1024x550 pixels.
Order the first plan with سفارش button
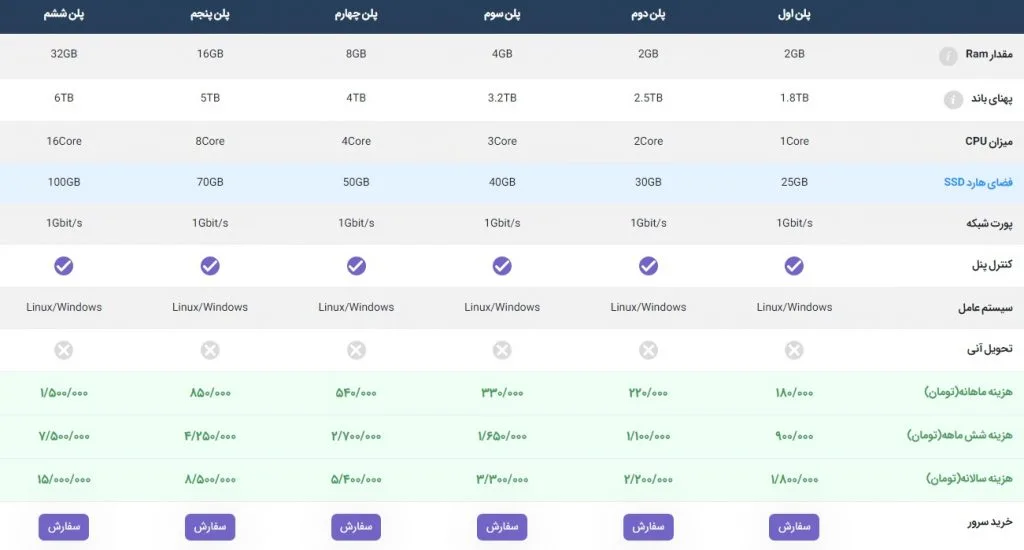coord(793,526)
